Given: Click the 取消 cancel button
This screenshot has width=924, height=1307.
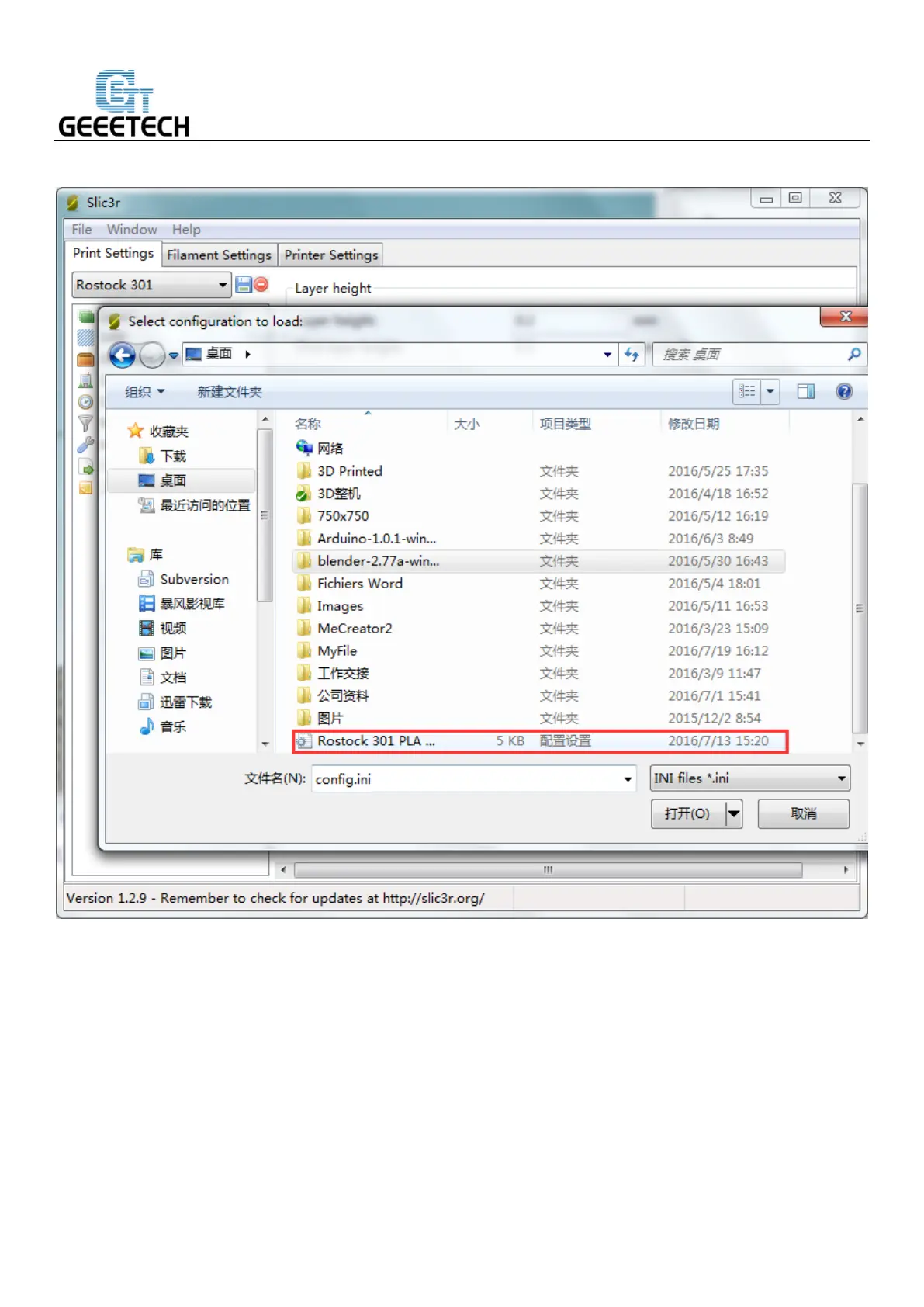Looking at the screenshot, I should 804,814.
